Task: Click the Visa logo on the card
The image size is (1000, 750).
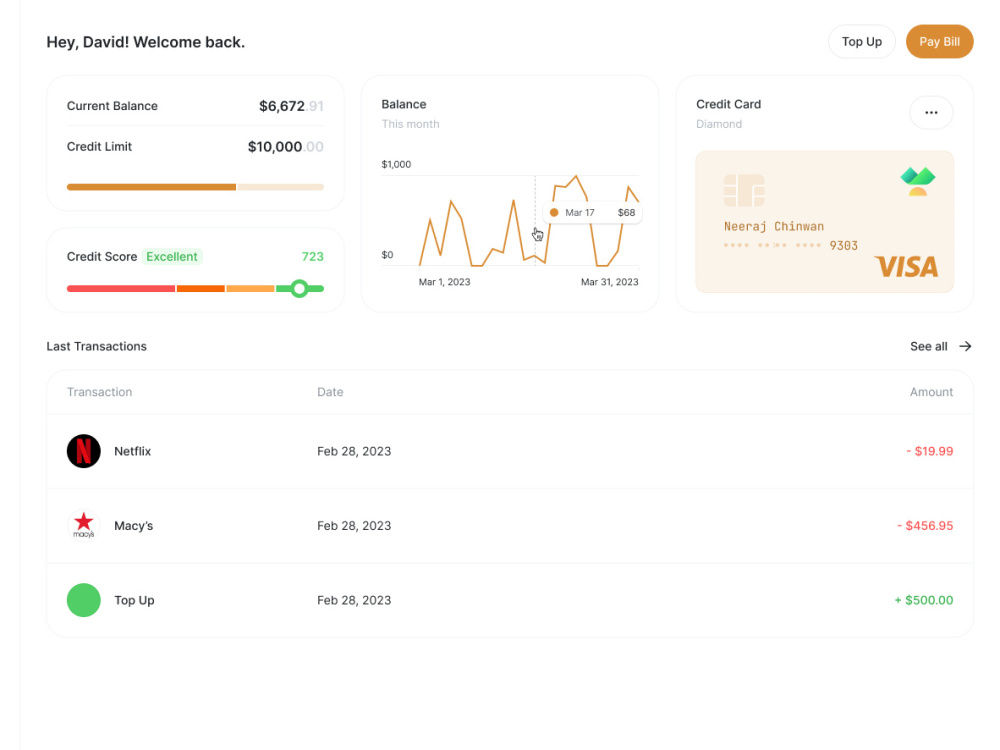Action: click(x=906, y=267)
